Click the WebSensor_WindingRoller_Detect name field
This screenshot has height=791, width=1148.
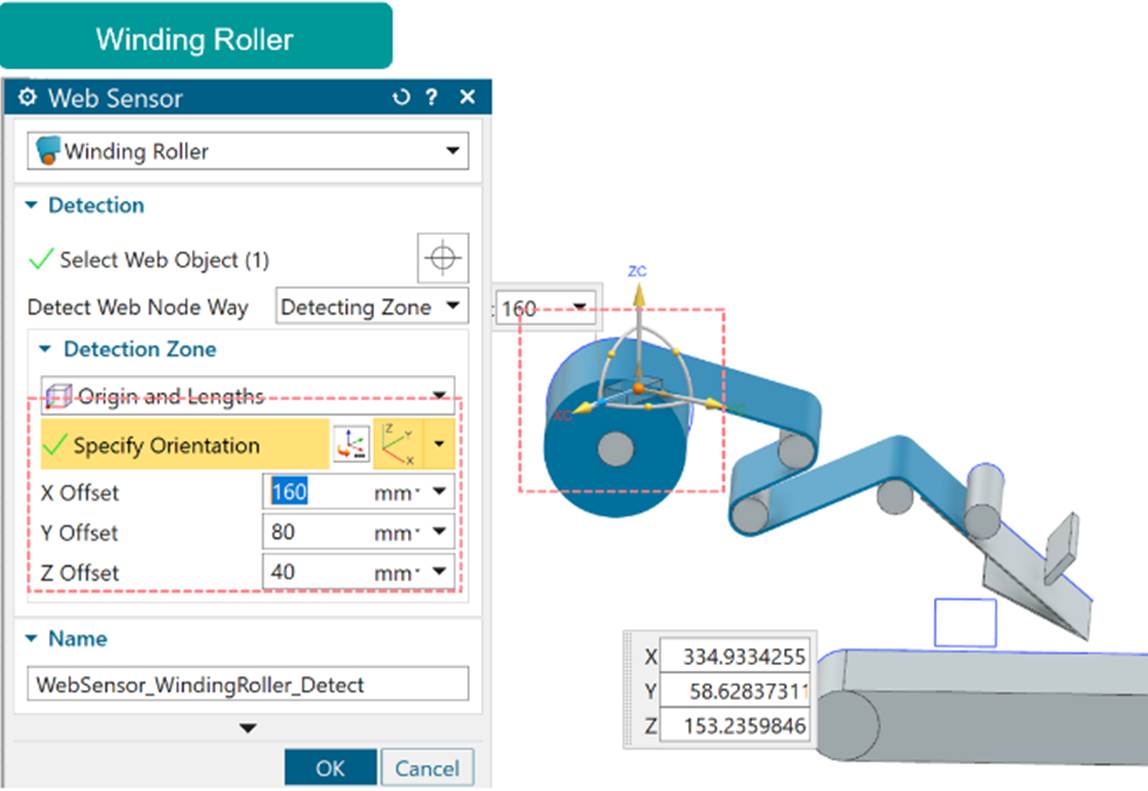248,685
